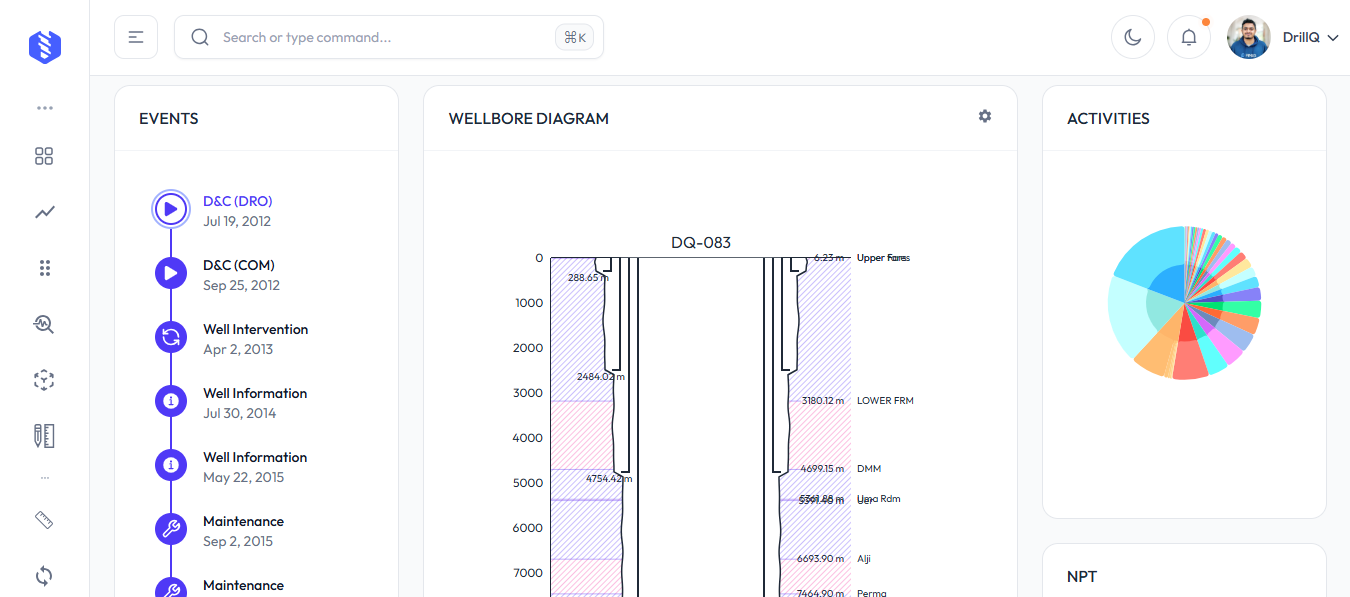Image resolution: width=1350 pixels, height=597 pixels.
Task: Click the 'DMM' formation label
Action: click(869, 469)
